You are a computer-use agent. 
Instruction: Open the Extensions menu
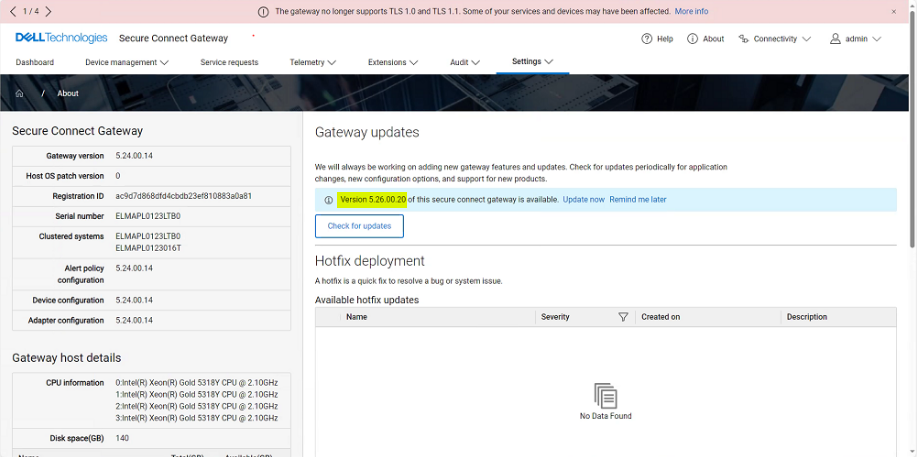tap(387, 62)
